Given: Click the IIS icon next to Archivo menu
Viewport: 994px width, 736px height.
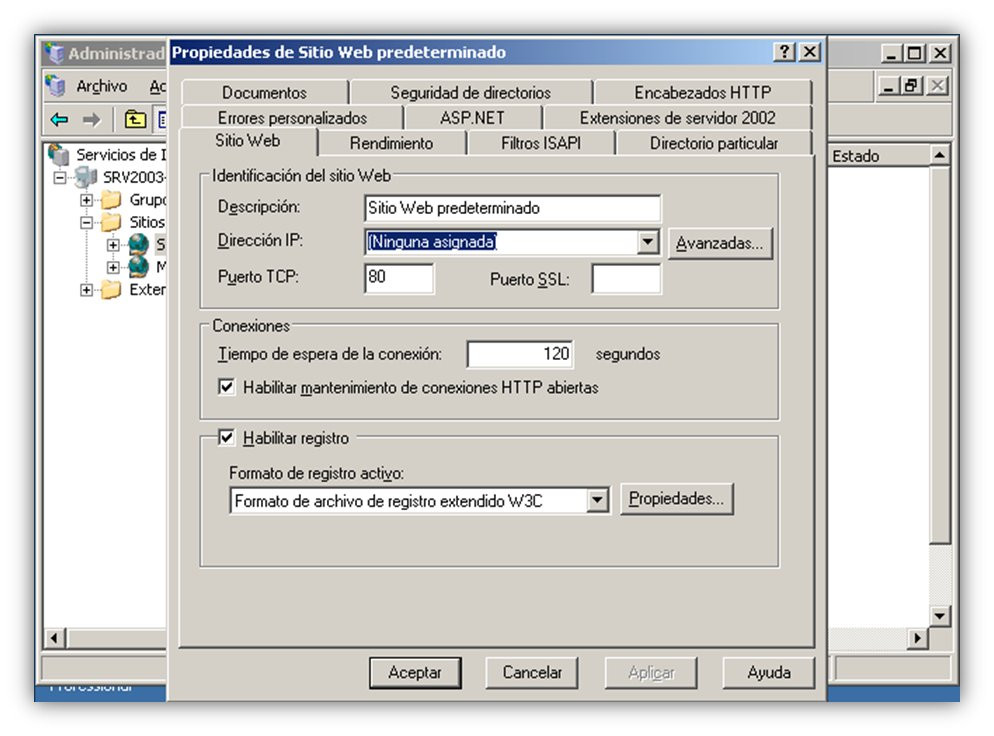Looking at the screenshot, I should [56, 86].
